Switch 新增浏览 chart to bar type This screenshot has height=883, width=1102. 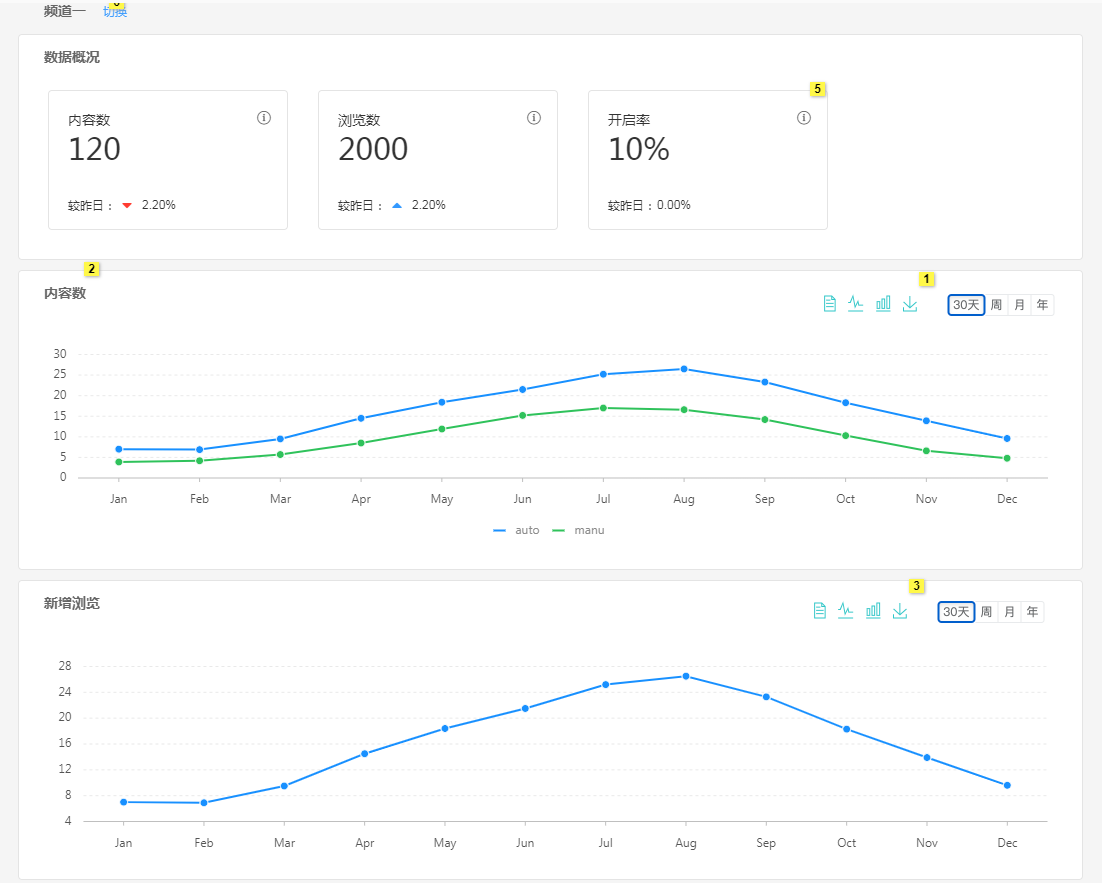click(873, 610)
